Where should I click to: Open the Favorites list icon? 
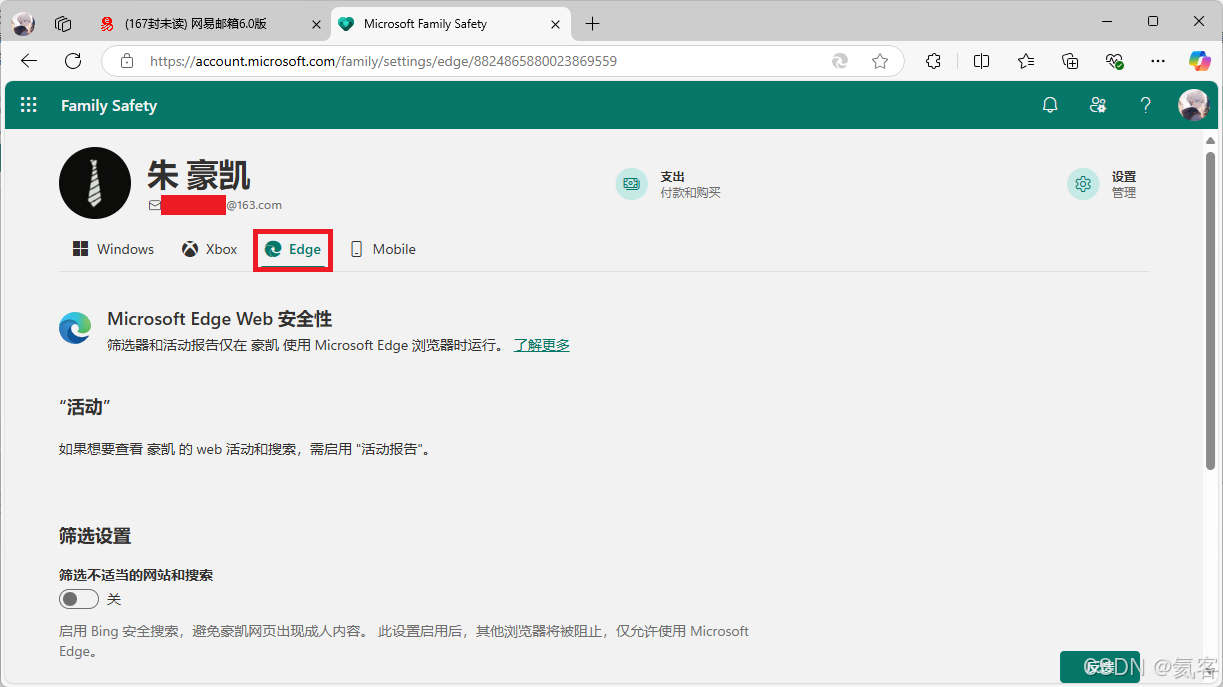1026,61
